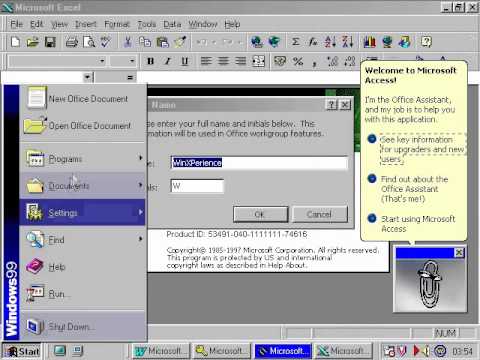480x360 pixels.
Task: Click the Office Assistant help icon
Action: pyautogui.click(x=426, y=42)
